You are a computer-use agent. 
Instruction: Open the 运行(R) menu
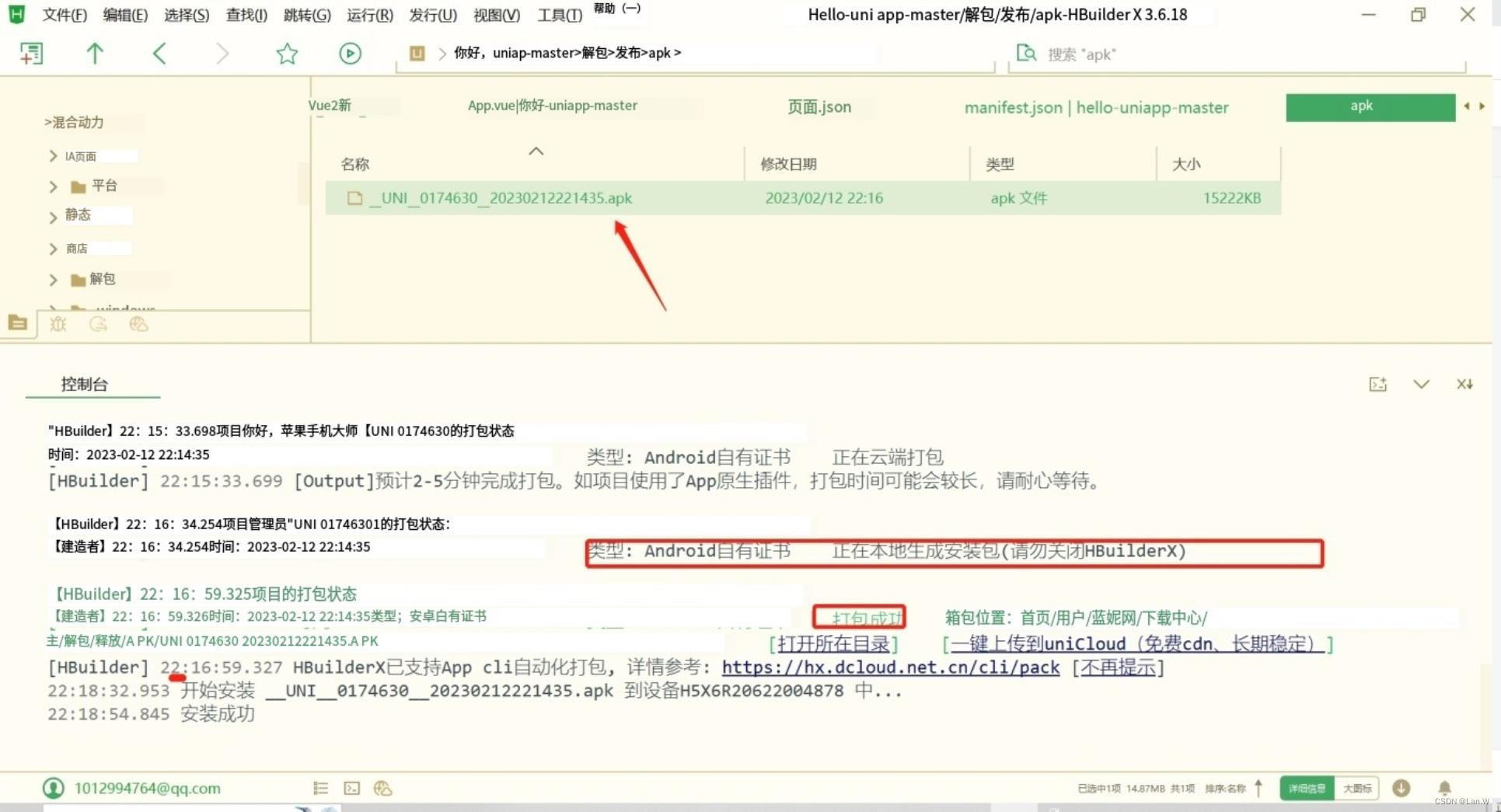click(370, 15)
